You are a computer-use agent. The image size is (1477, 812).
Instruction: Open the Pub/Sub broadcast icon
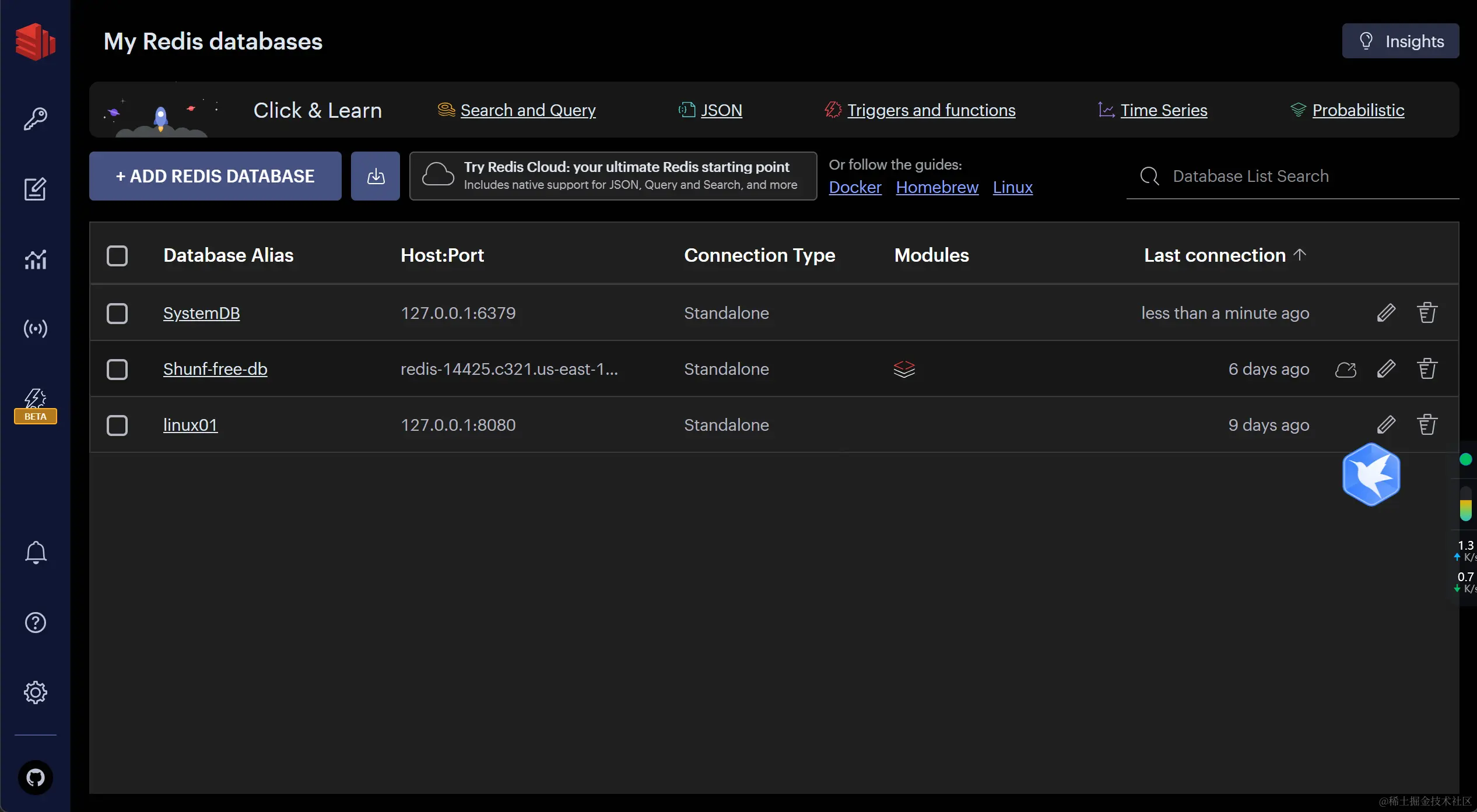(35, 329)
